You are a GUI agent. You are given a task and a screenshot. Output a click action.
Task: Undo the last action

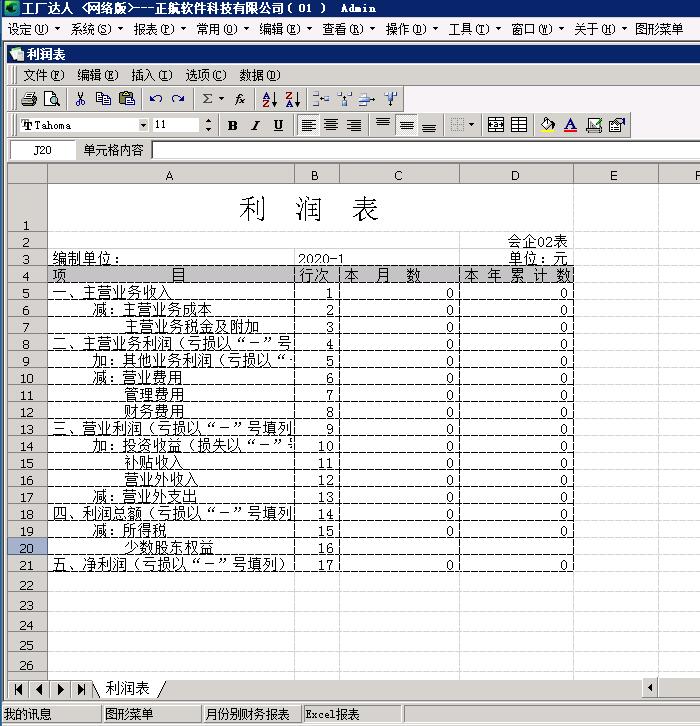click(155, 99)
